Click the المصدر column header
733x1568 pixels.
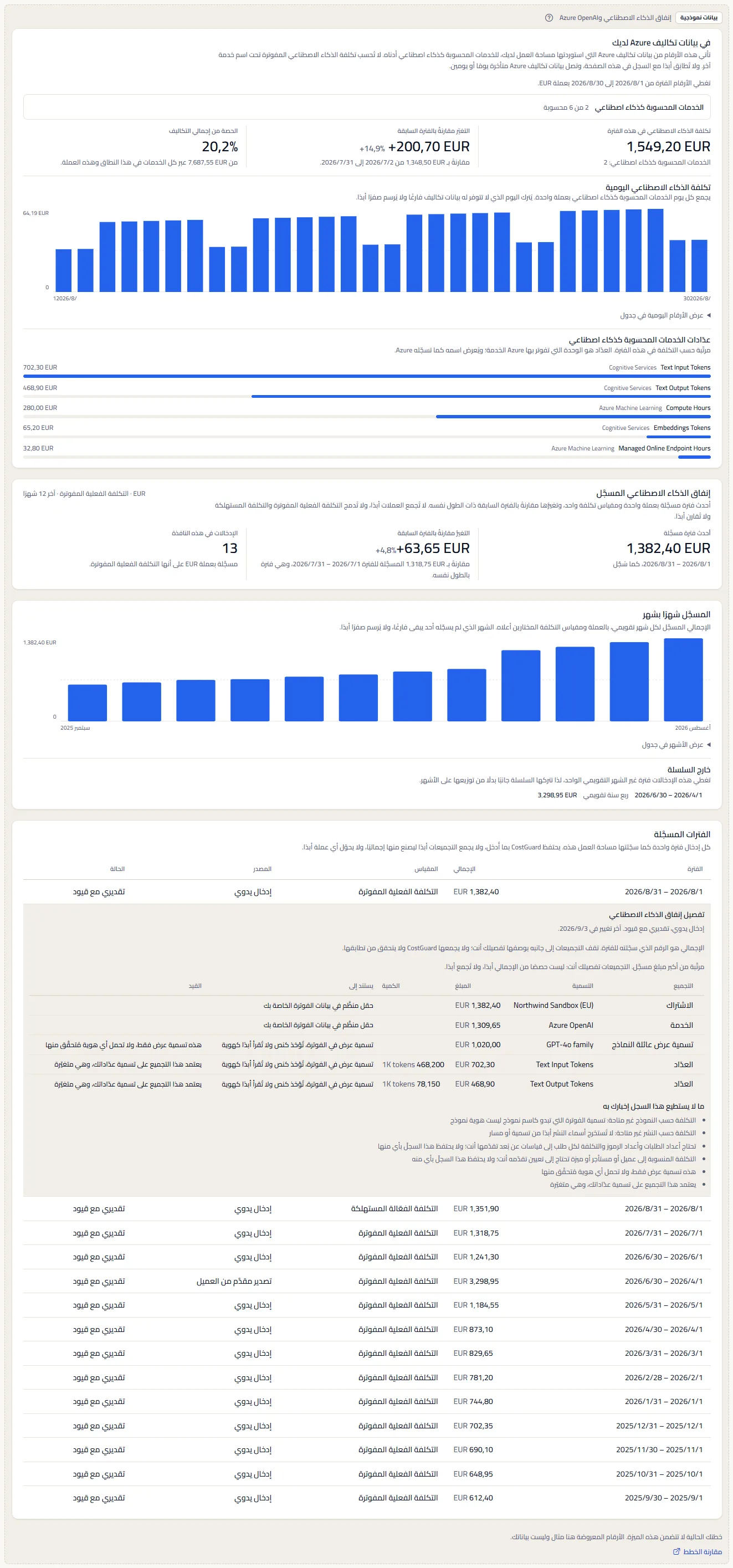click(x=263, y=869)
